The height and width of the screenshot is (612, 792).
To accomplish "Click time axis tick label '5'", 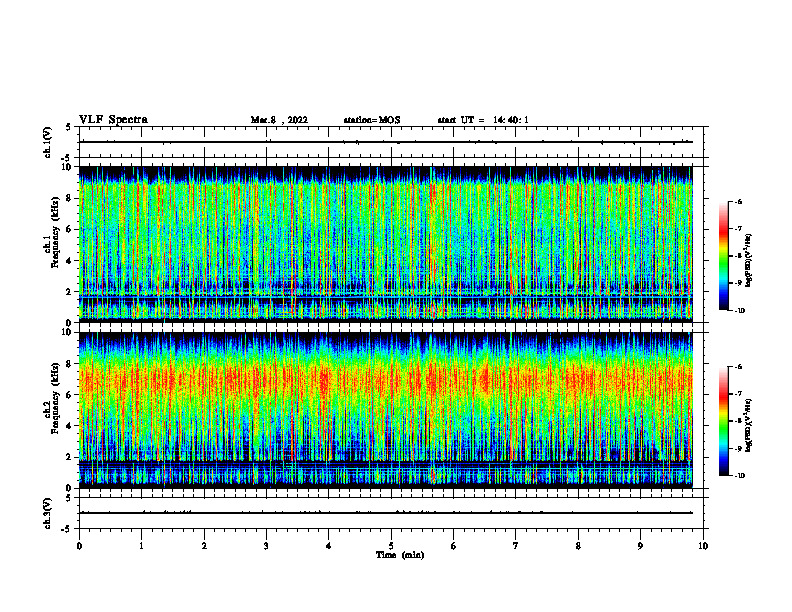I will (x=391, y=546).
